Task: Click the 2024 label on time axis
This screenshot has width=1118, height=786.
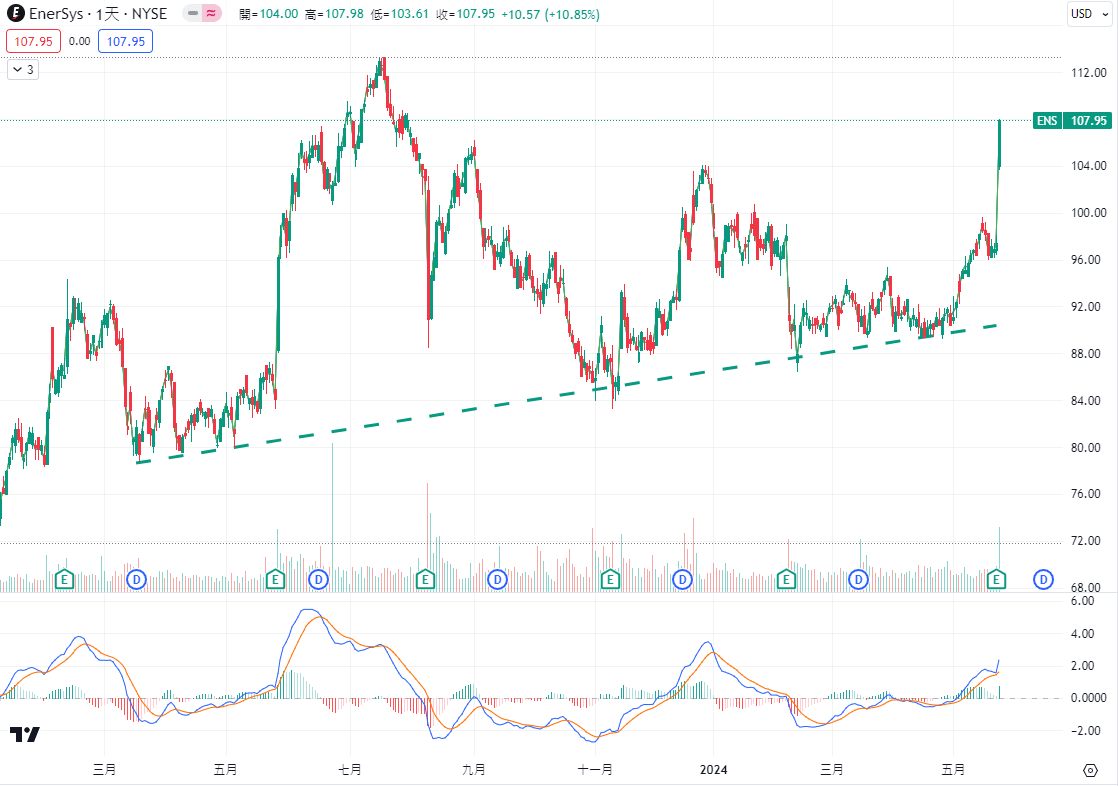Action: [x=713, y=769]
